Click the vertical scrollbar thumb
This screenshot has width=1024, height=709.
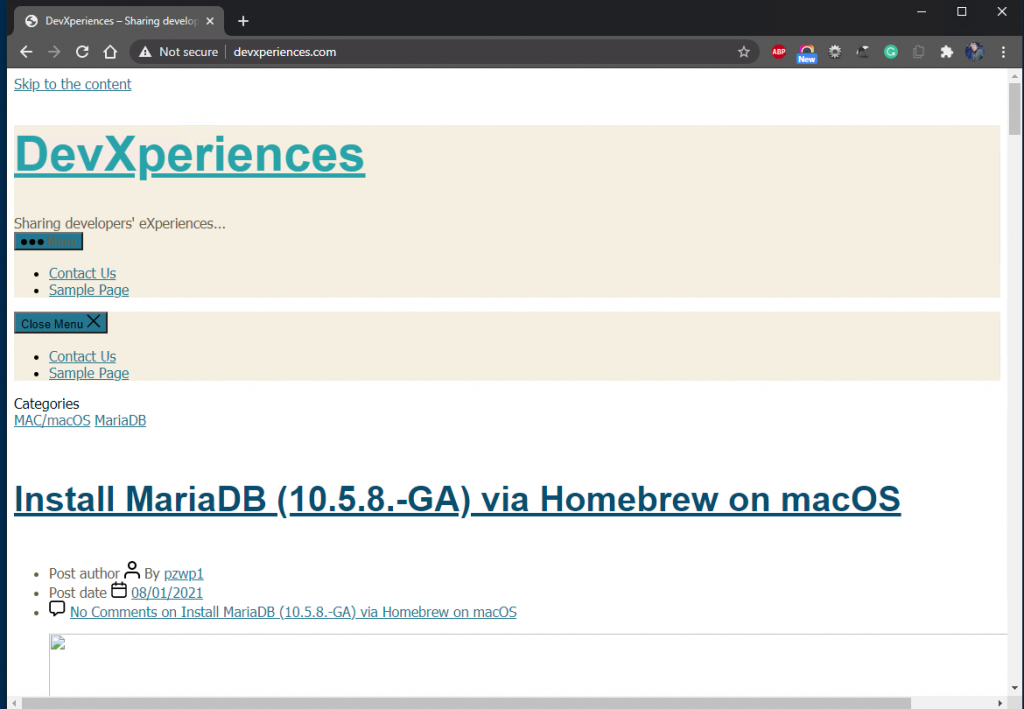(x=1014, y=109)
